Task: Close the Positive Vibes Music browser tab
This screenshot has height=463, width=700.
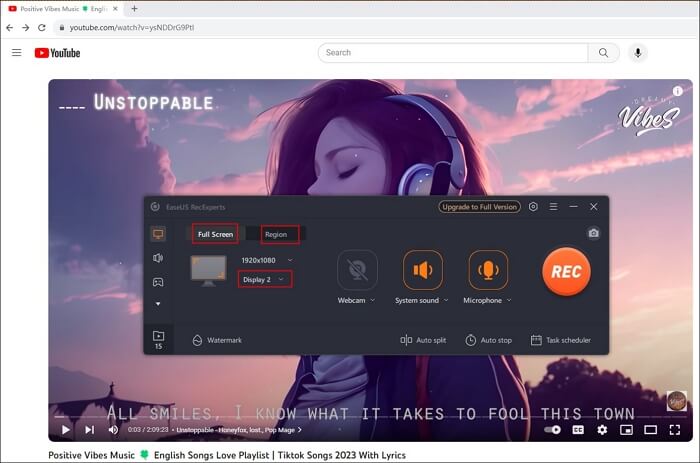Action: (x=115, y=8)
